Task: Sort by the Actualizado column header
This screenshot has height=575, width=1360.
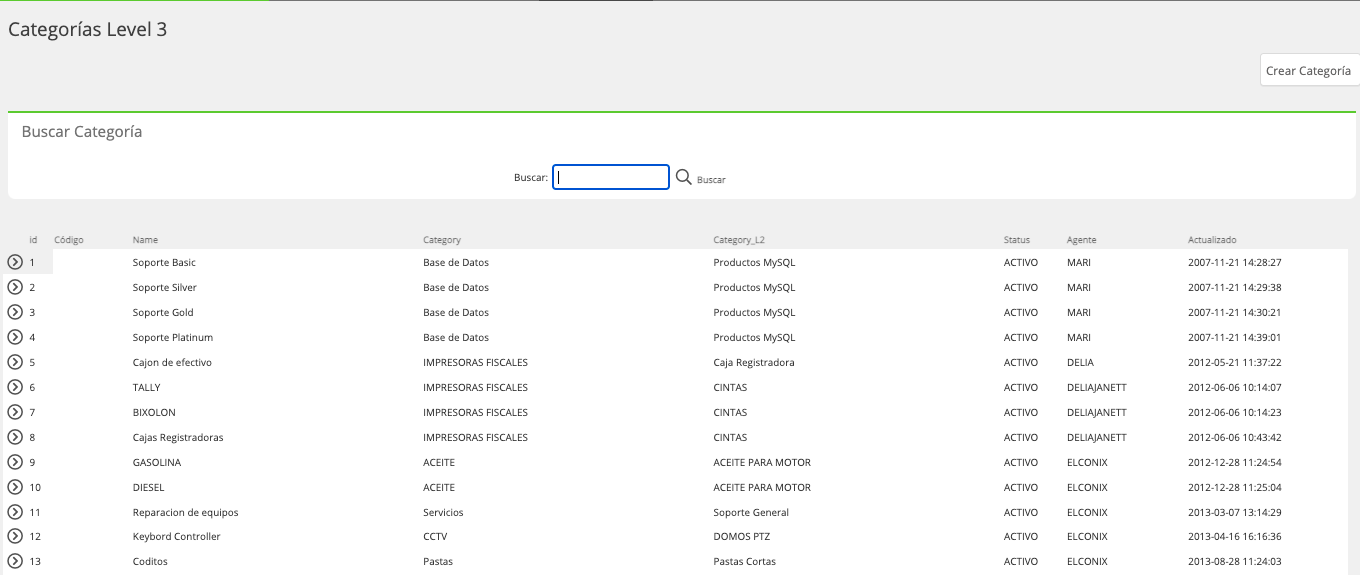Action: 1212,240
